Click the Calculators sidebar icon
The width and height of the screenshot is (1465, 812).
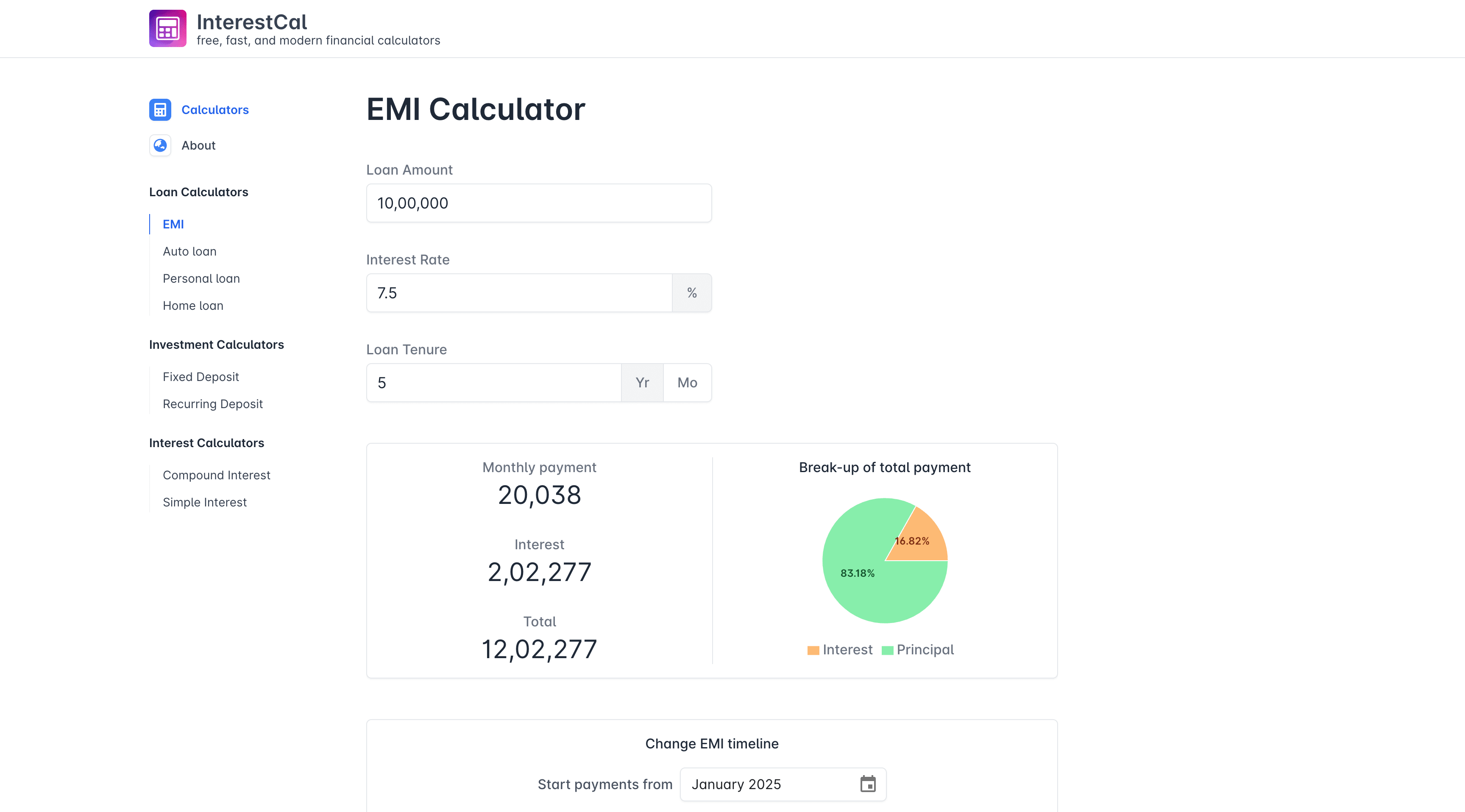point(160,110)
